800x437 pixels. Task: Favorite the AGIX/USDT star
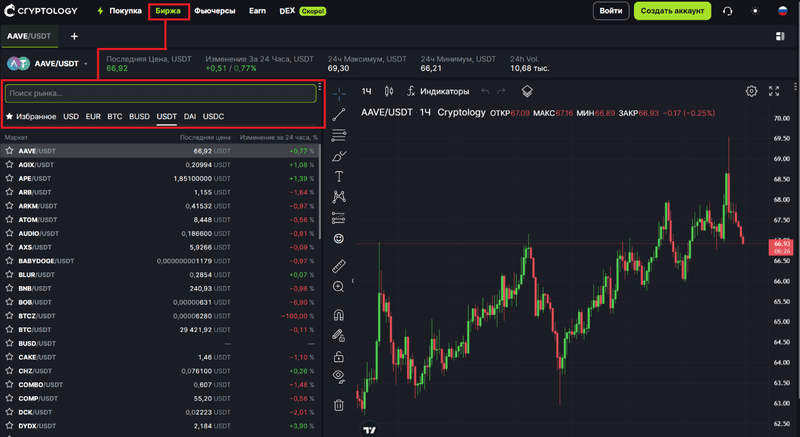9,164
